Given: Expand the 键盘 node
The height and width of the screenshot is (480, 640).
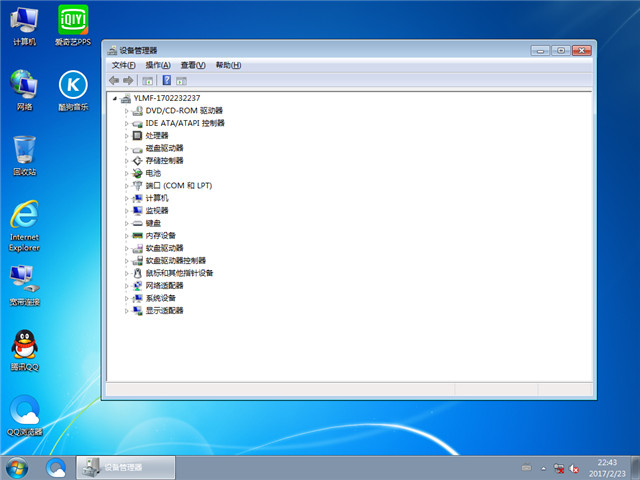Looking at the screenshot, I should [x=127, y=223].
